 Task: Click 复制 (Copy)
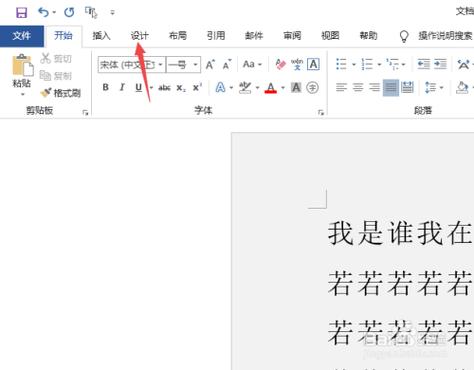pyautogui.click(x=56, y=76)
